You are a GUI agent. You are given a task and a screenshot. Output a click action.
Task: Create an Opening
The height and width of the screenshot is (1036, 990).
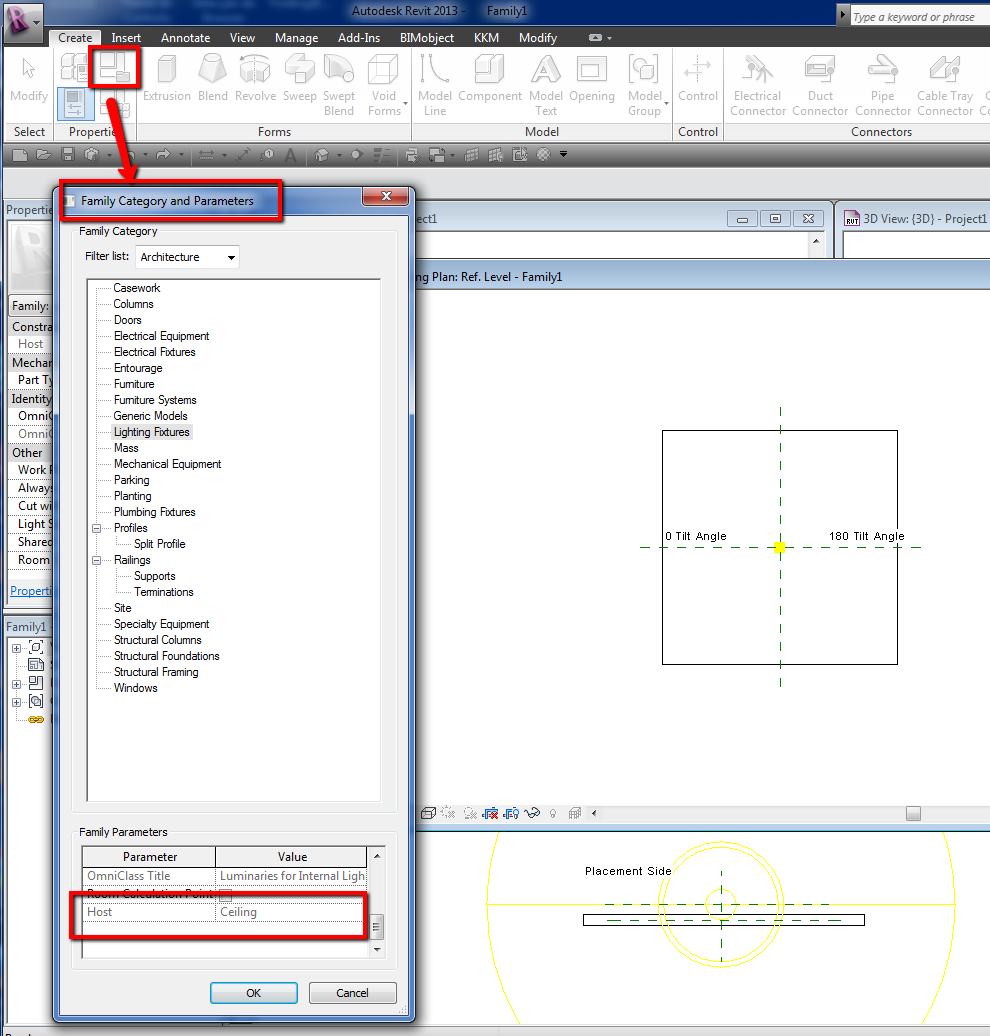(592, 79)
